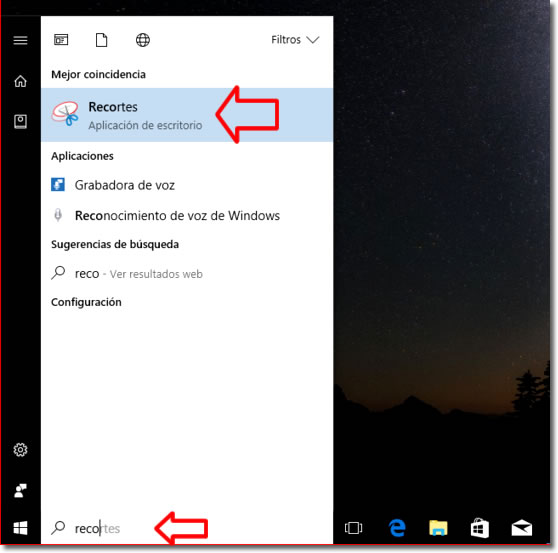Click the microphone icon for voice recognition
The width and height of the screenshot is (558, 553).
58,215
